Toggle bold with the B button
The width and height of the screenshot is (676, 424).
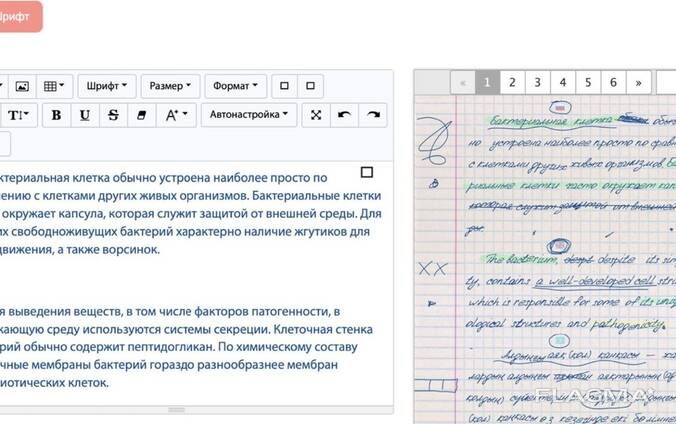(56, 115)
